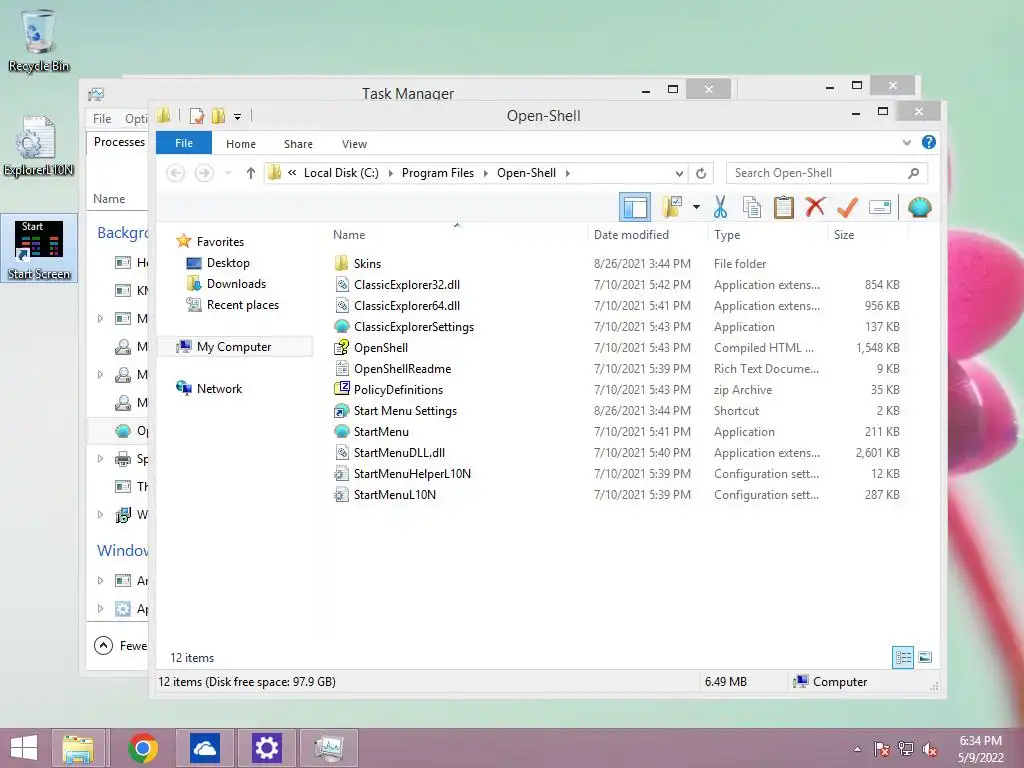The image size is (1024, 768).
Task: Select the Skins folder
Action: tap(367, 264)
